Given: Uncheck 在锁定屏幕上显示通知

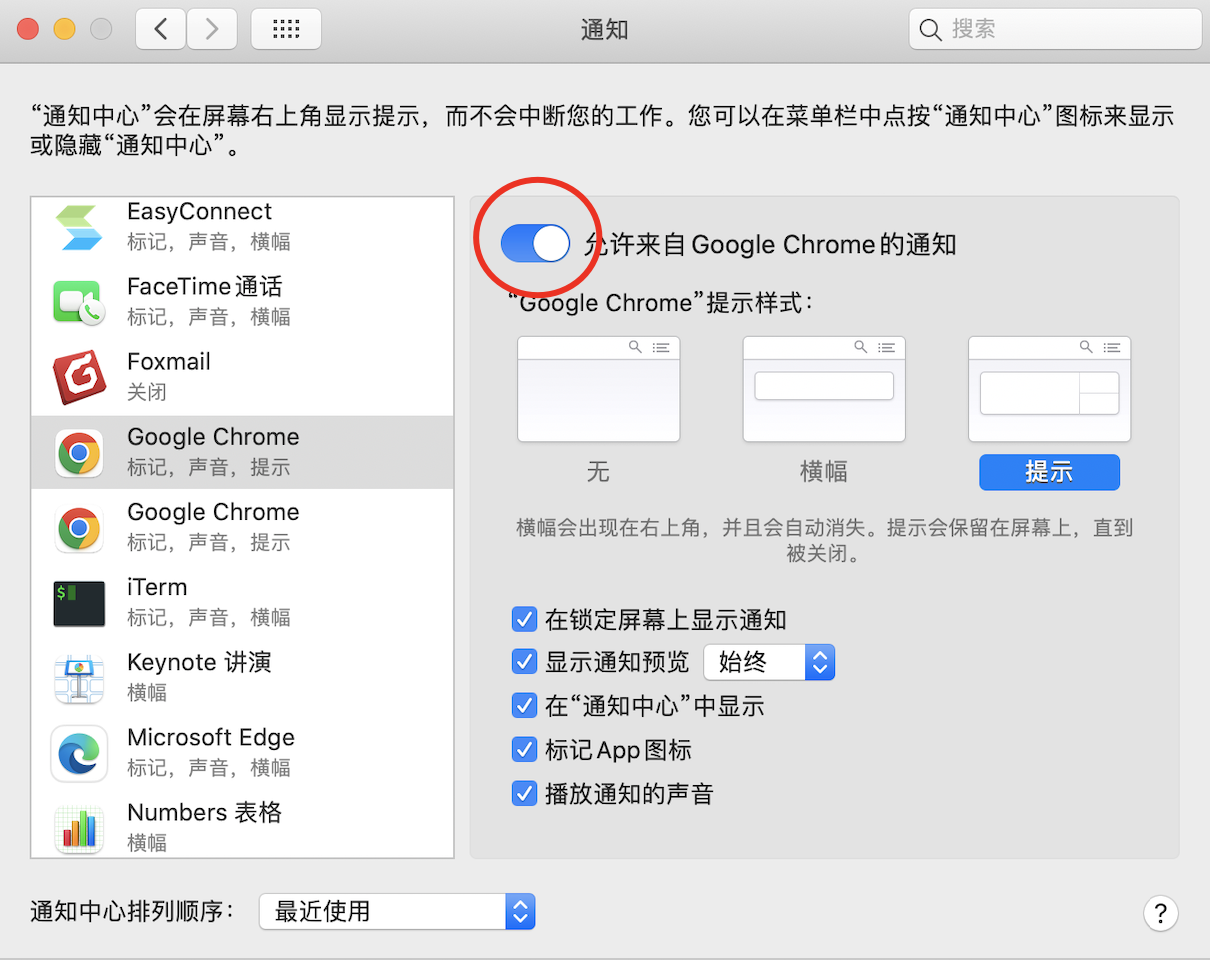Looking at the screenshot, I should point(524,619).
